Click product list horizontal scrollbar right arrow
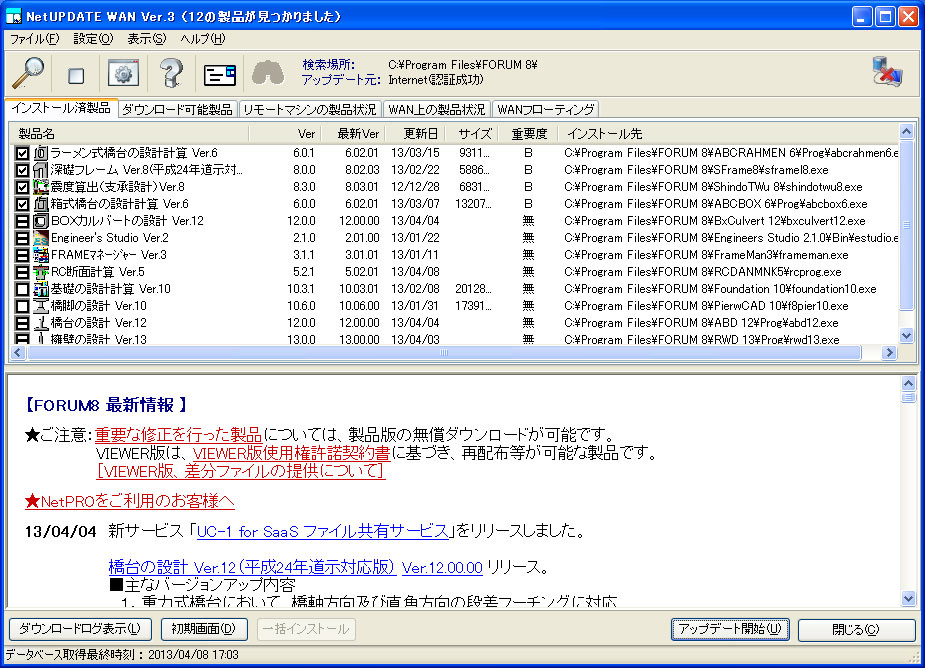The height and width of the screenshot is (668, 925). 889,353
